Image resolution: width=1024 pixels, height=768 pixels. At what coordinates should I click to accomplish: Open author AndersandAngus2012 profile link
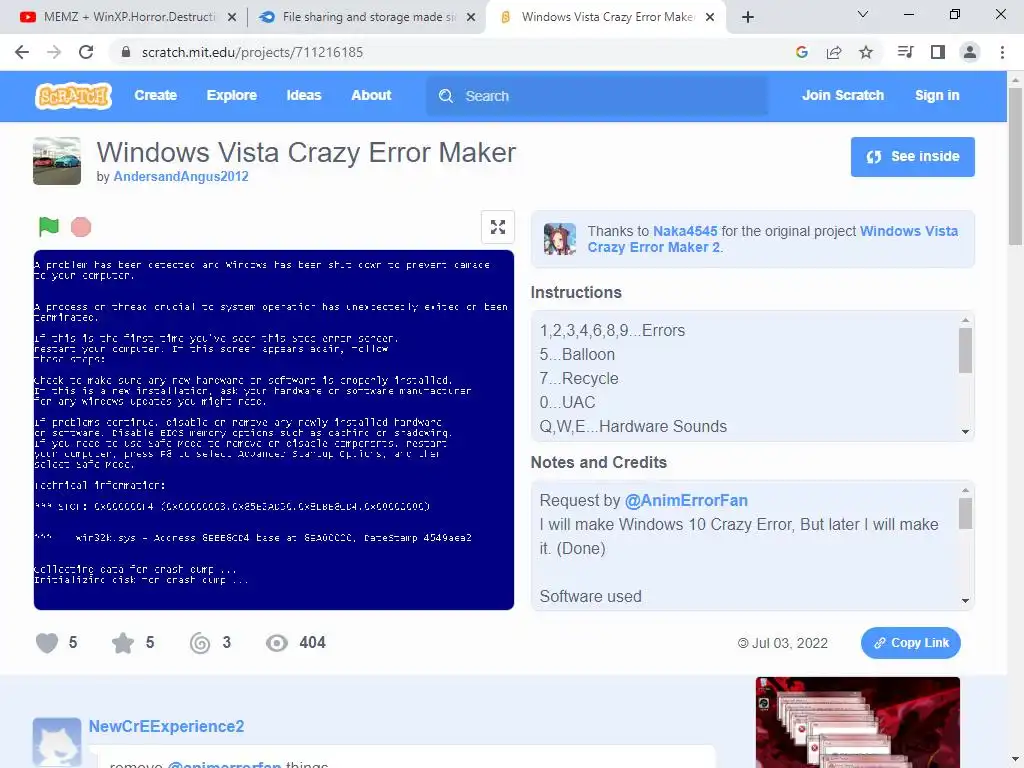coord(181,176)
